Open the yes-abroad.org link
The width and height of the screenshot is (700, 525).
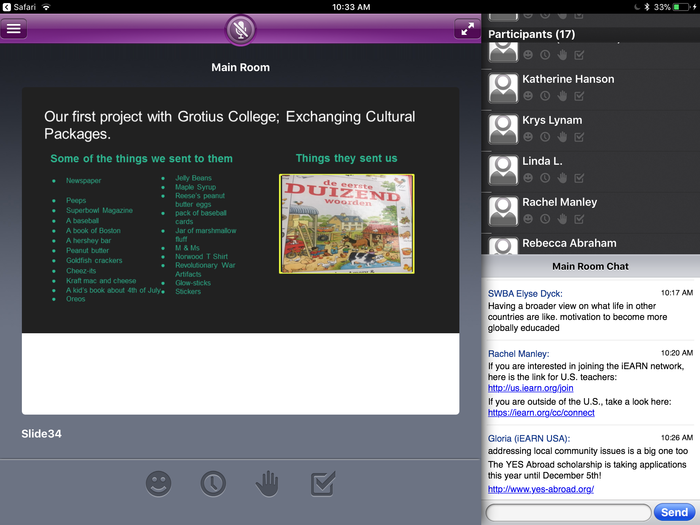tap(528, 489)
